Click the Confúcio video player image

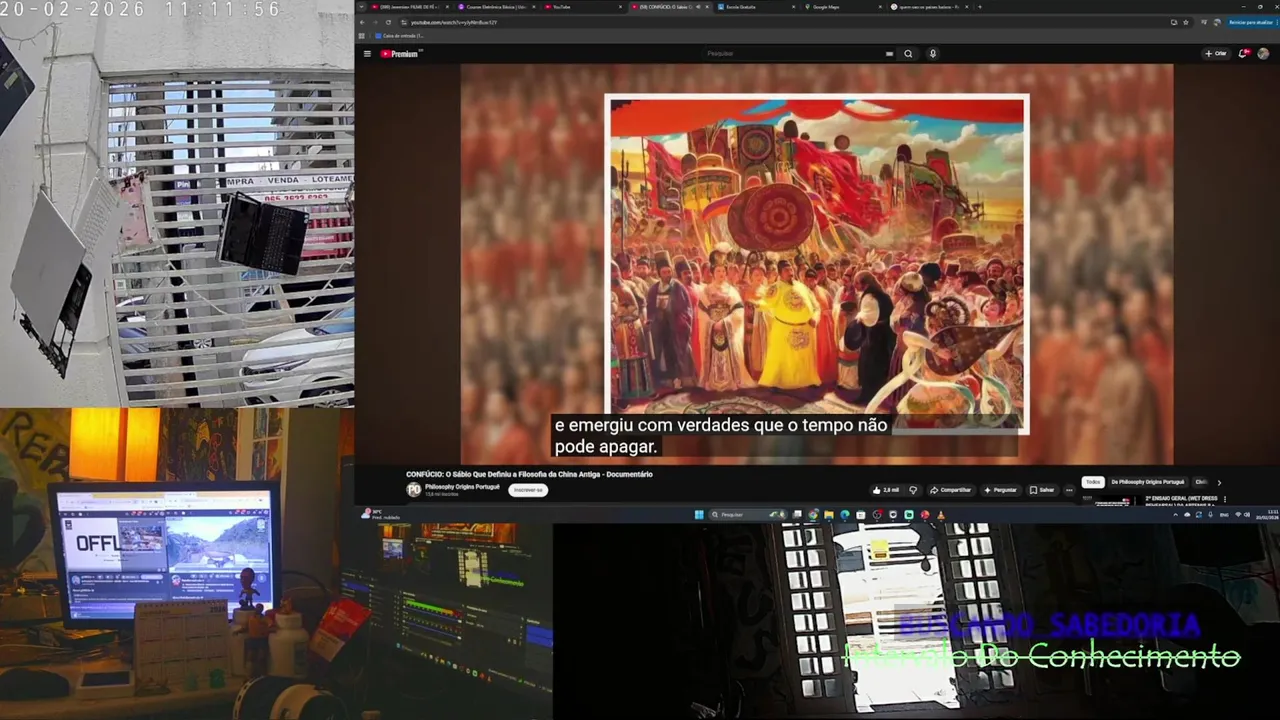coord(816,264)
